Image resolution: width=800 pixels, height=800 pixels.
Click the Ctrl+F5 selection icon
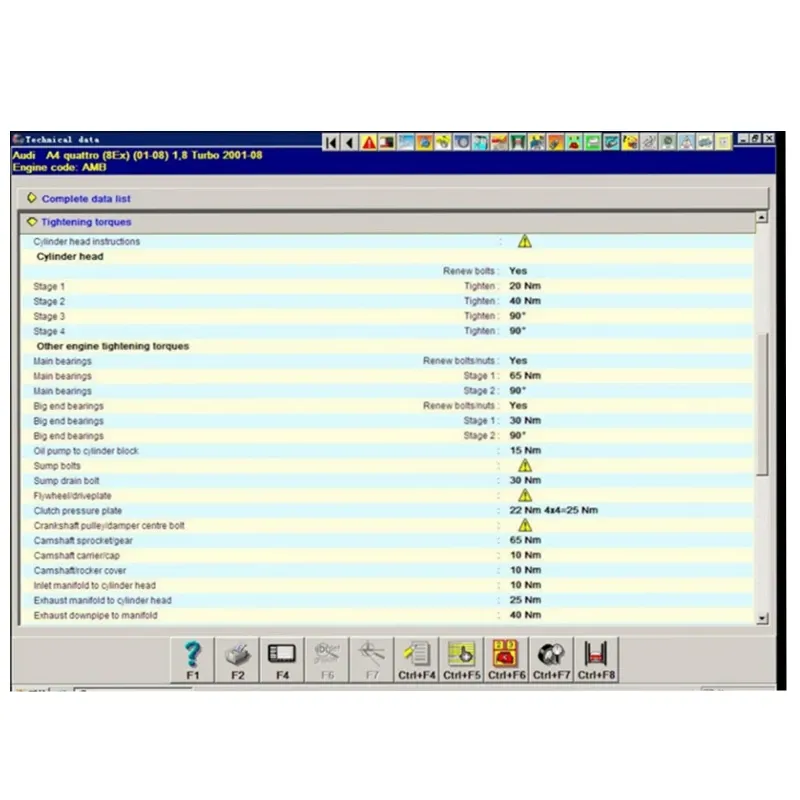pyautogui.click(x=460, y=658)
